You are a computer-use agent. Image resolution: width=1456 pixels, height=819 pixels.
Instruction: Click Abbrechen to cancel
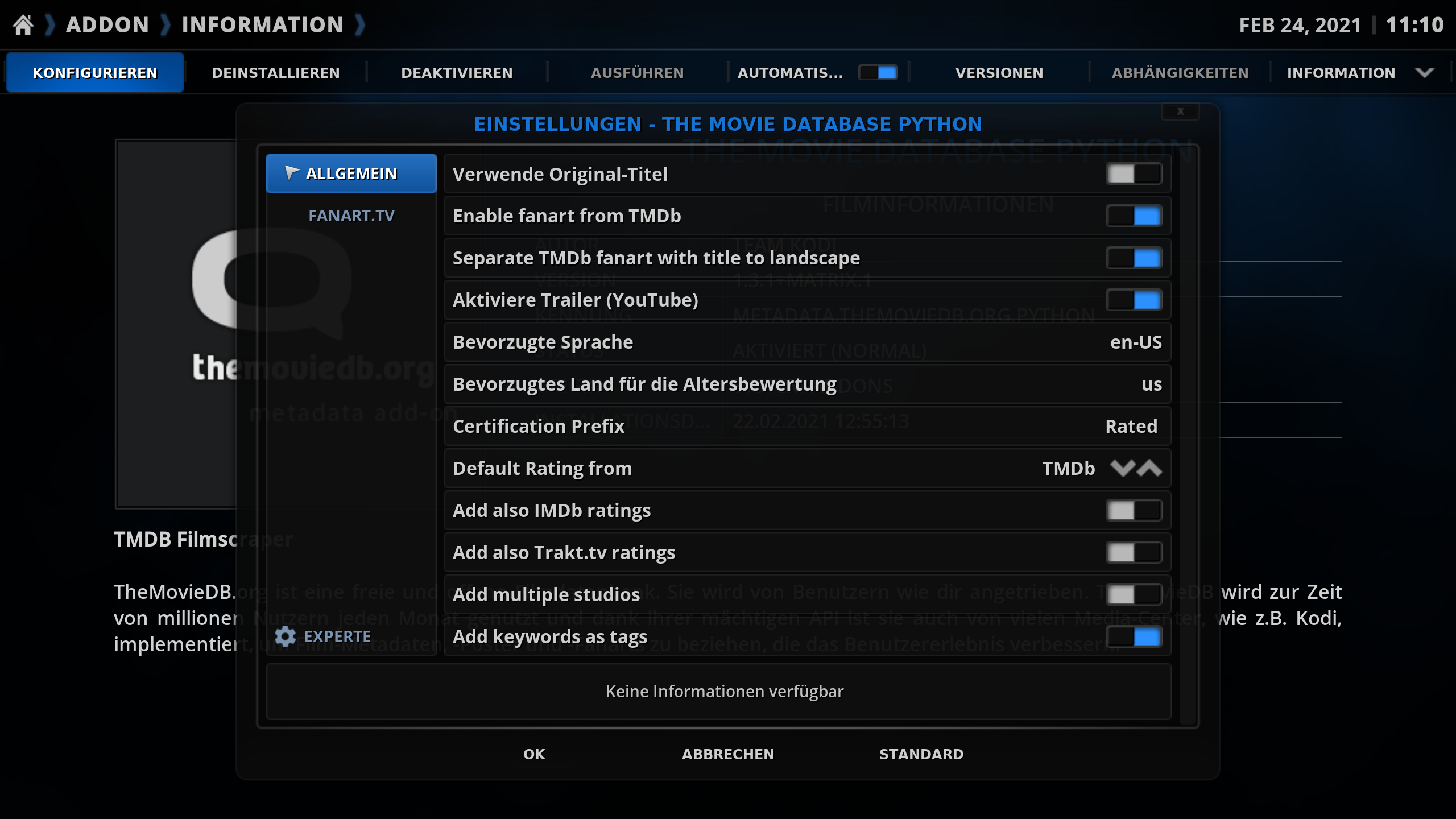pyautogui.click(x=728, y=754)
